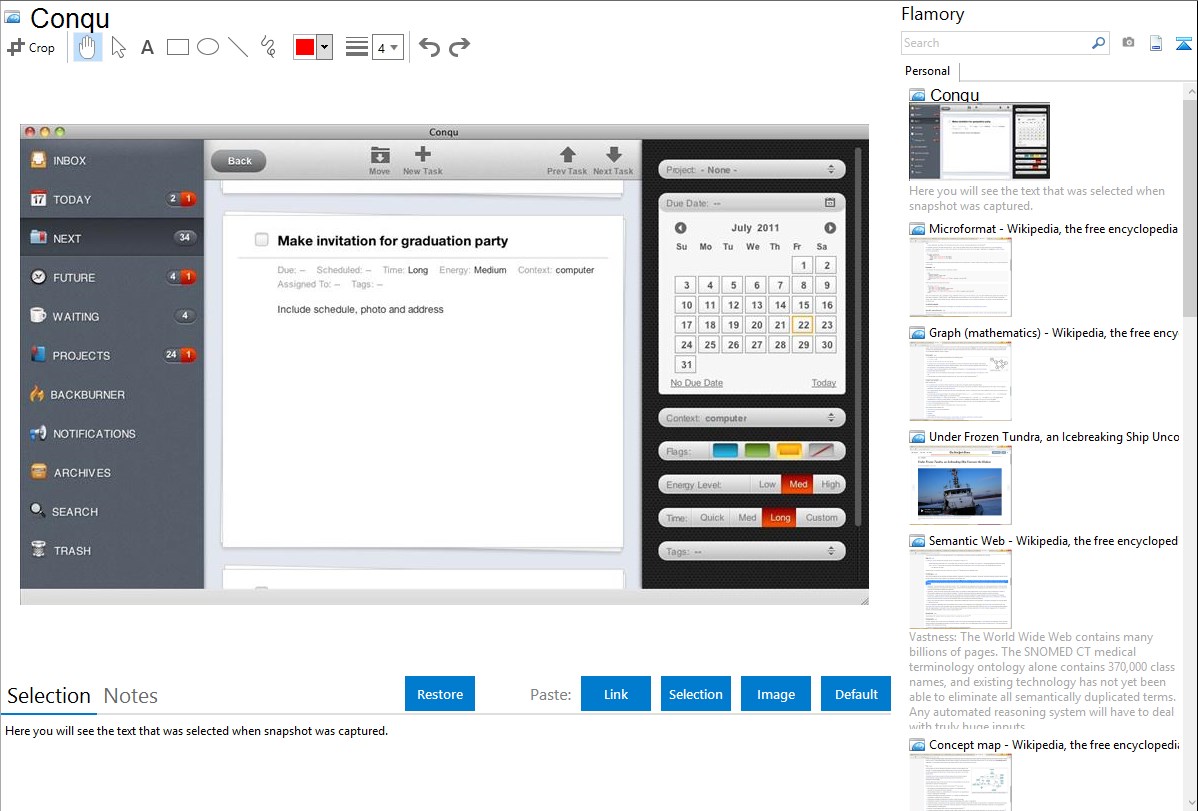Open WAITING in Conqu sidebar
Screen dimensions: 1198x811
coord(112,316)
